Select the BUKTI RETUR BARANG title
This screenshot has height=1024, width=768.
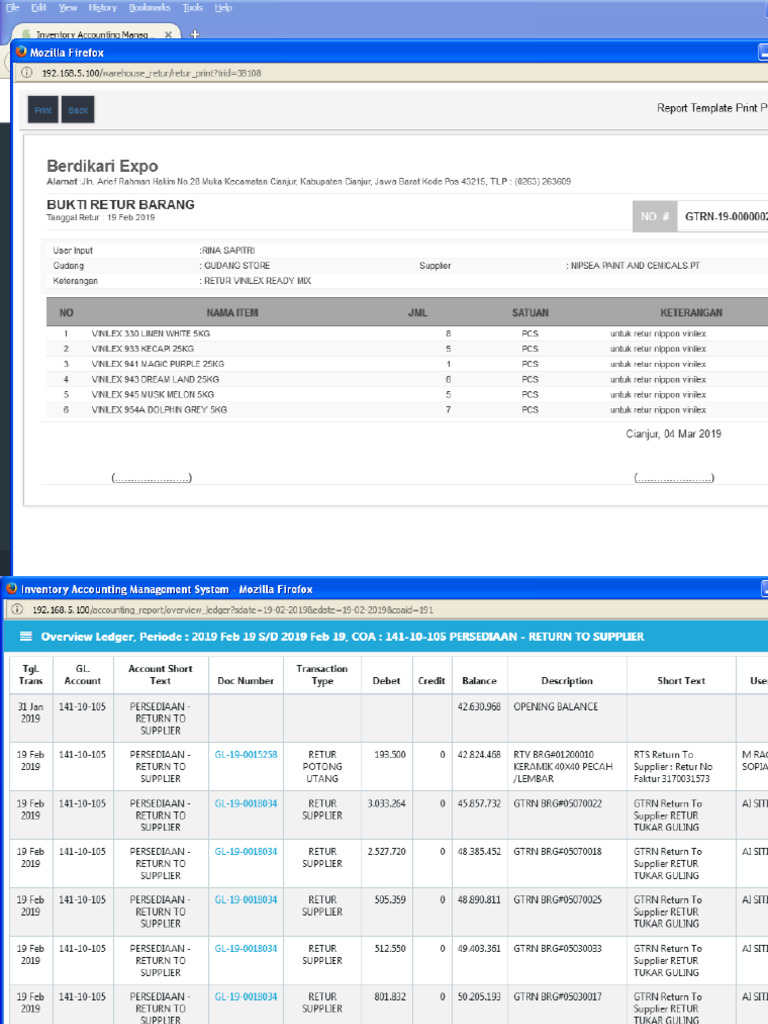click(x=121, y=204)
